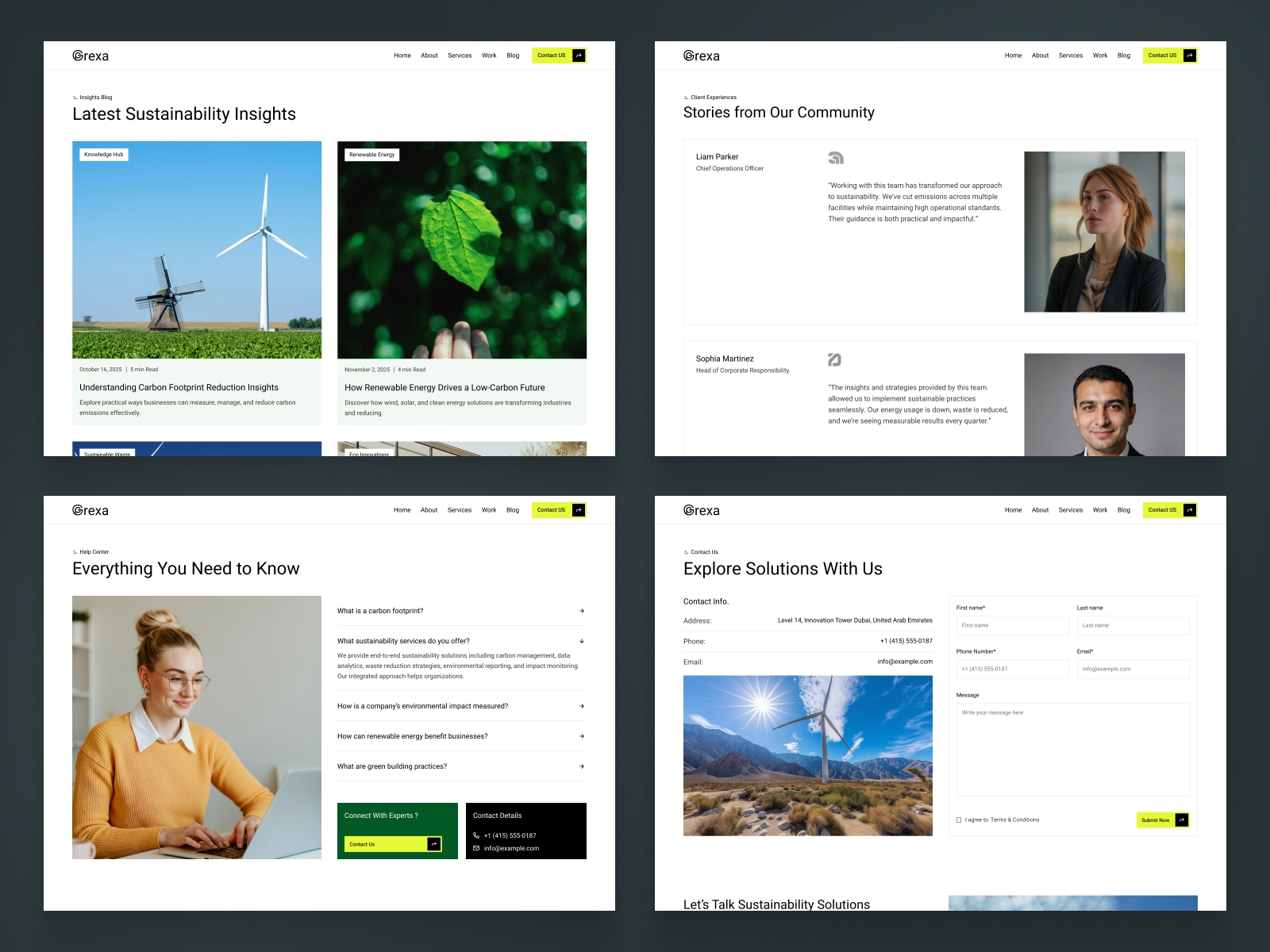The width and height of the screenshot is (1270, 952).
Task: Expand the 'What is a carbon footprint?' question
Action: (x=462, y=611)
